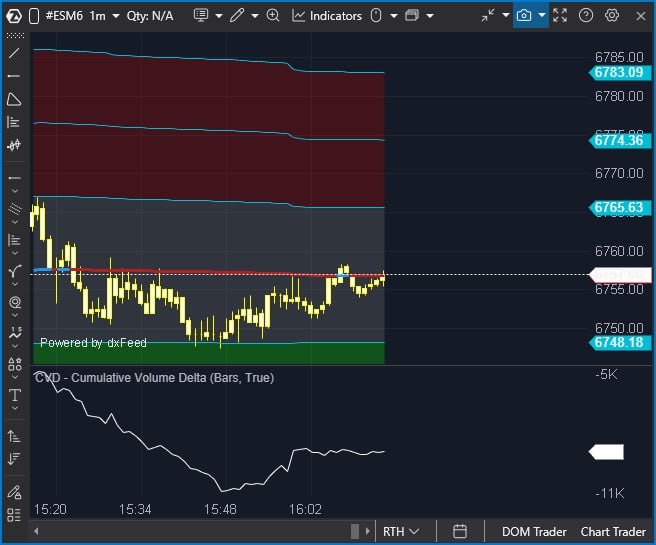Click the data box monitor icon
The image size is (656, 545).
coord(201,15)
